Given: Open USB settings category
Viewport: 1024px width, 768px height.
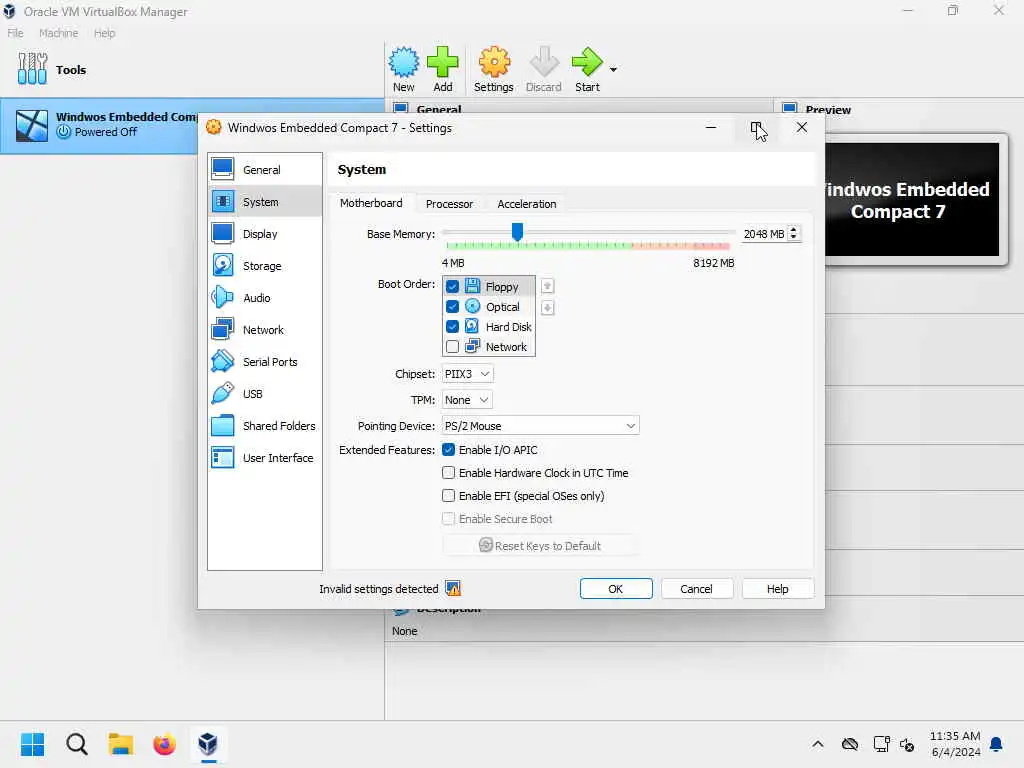Looking at the screenshot, I should pyautogui.click(x=264, y=394).
